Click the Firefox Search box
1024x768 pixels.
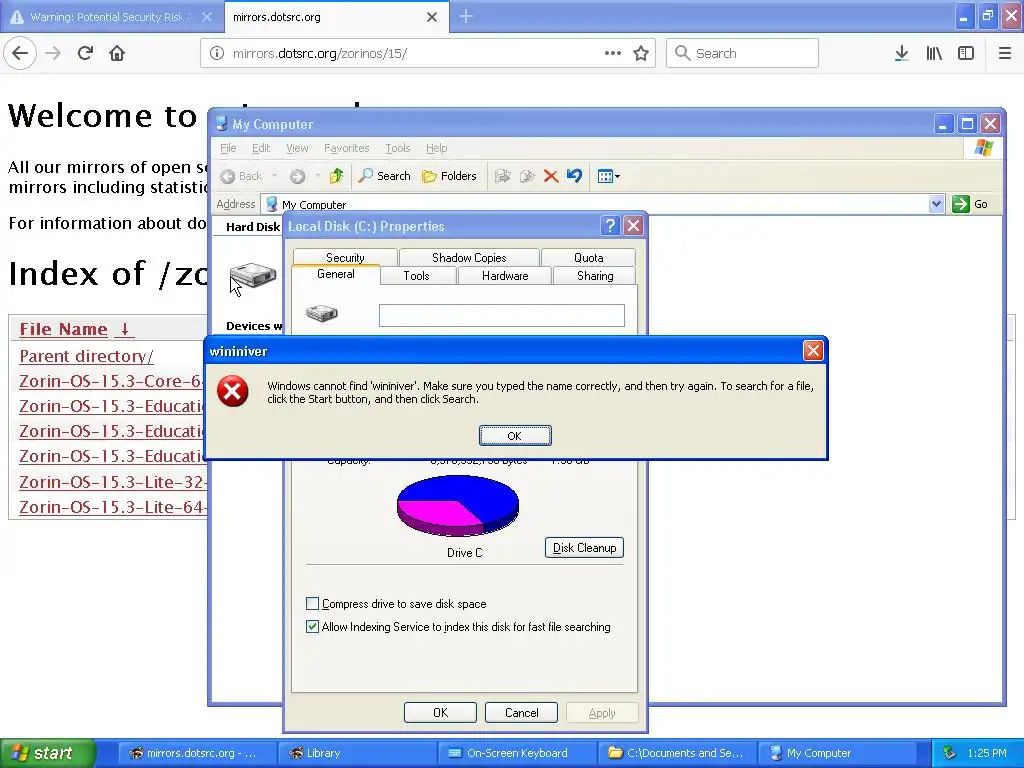pyautogui.click(x=742, y=53)
